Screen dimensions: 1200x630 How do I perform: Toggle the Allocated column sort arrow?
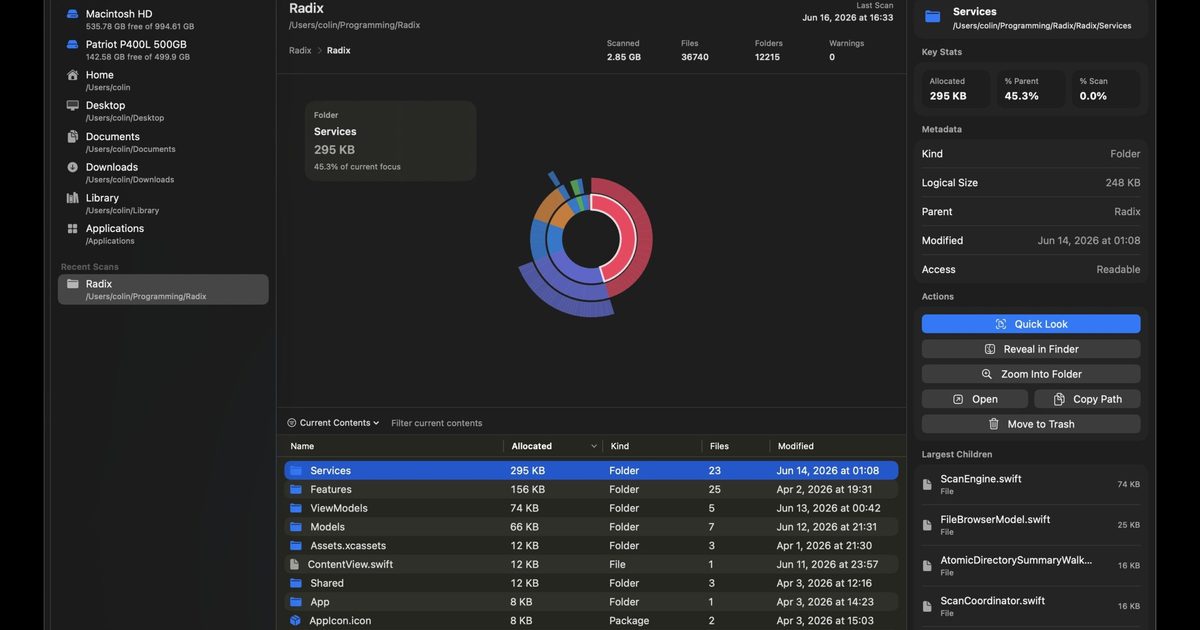[x=594, y=446]
